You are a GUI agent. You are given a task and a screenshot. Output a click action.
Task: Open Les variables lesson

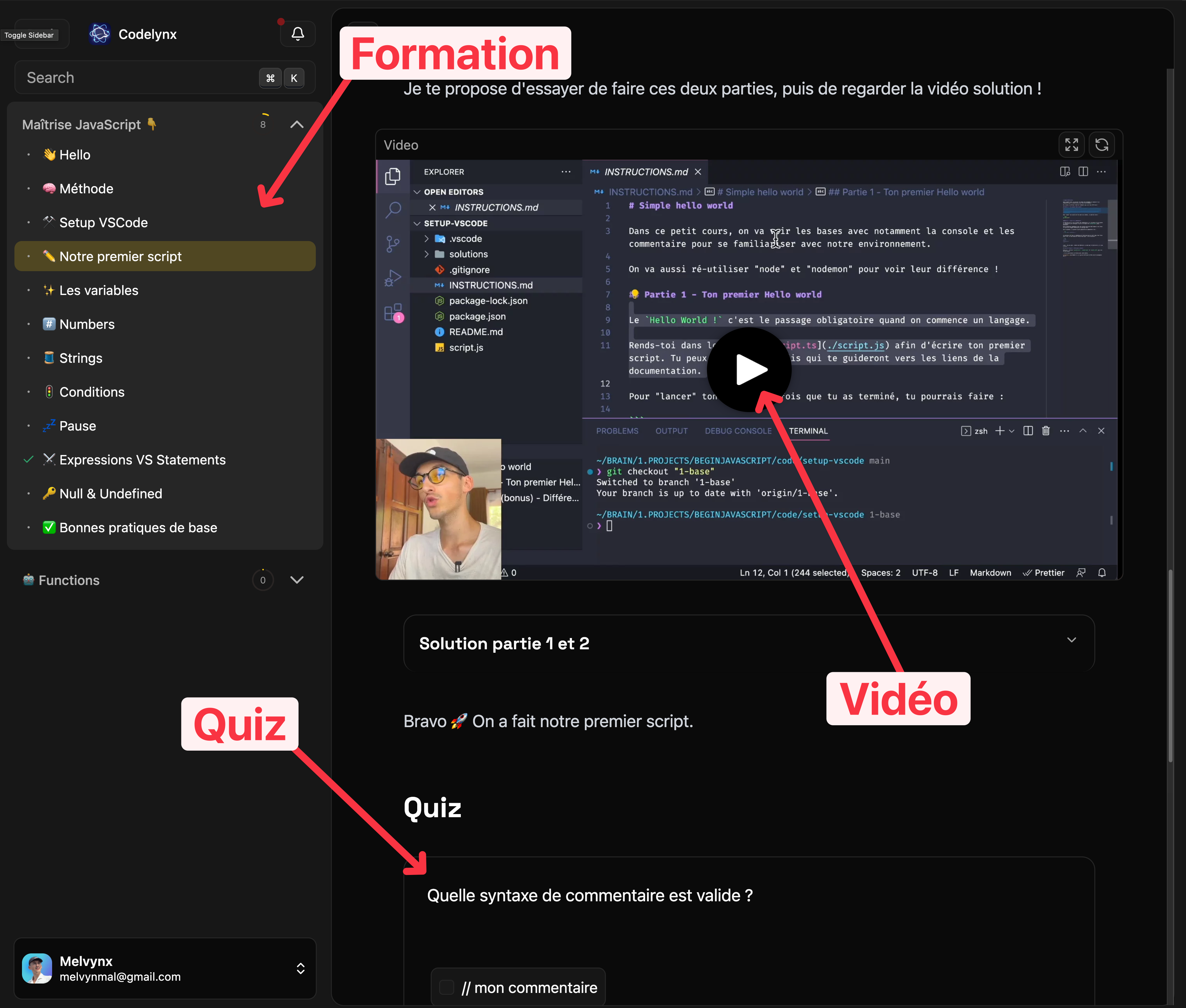coord(164,290)
